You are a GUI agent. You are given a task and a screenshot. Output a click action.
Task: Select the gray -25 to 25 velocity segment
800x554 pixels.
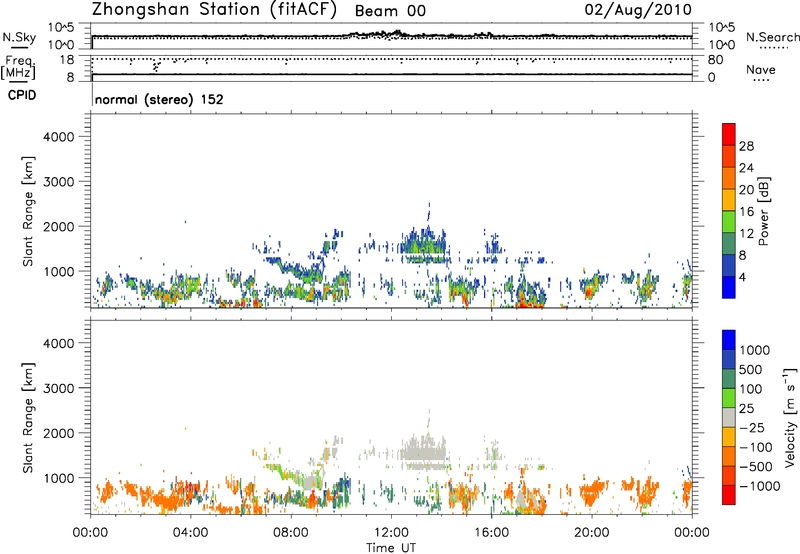[x=729, y=418]
